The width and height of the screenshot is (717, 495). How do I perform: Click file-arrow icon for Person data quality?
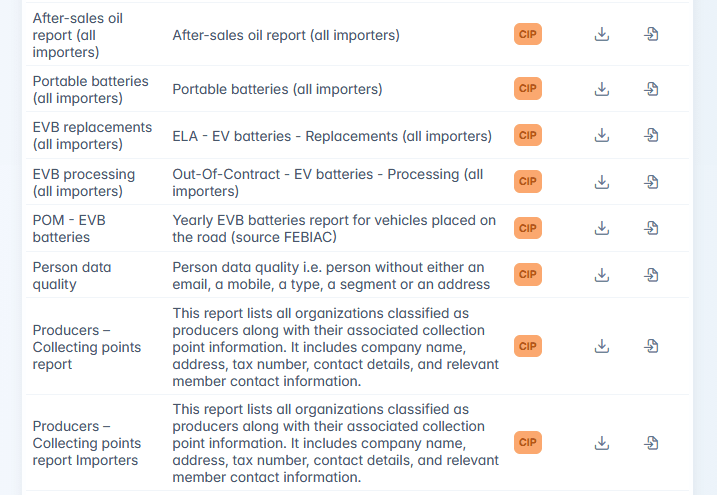click(651, 275)
